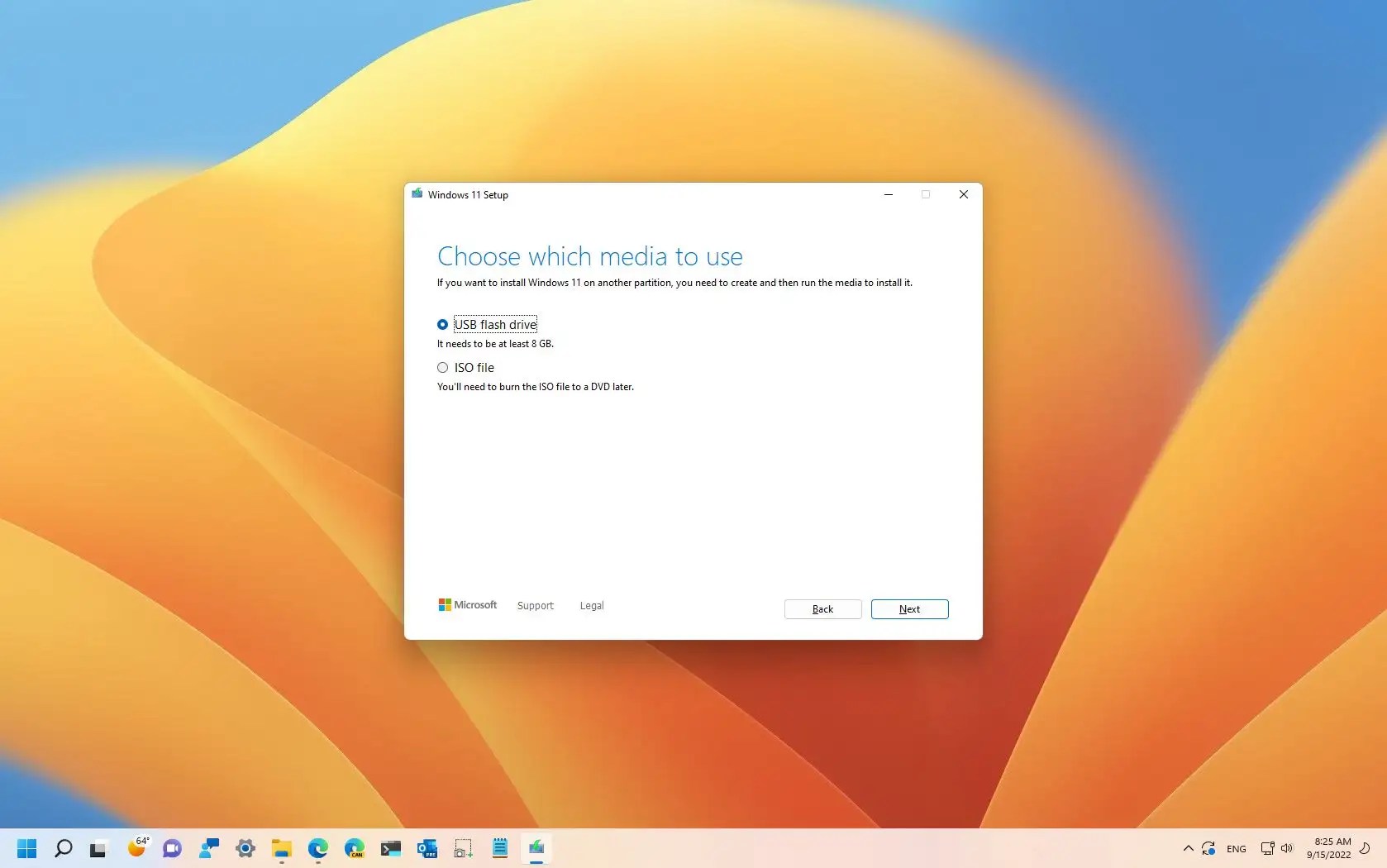Open the Support link
This screenshot has height=868, width=1387.
[x=536, y=605]
